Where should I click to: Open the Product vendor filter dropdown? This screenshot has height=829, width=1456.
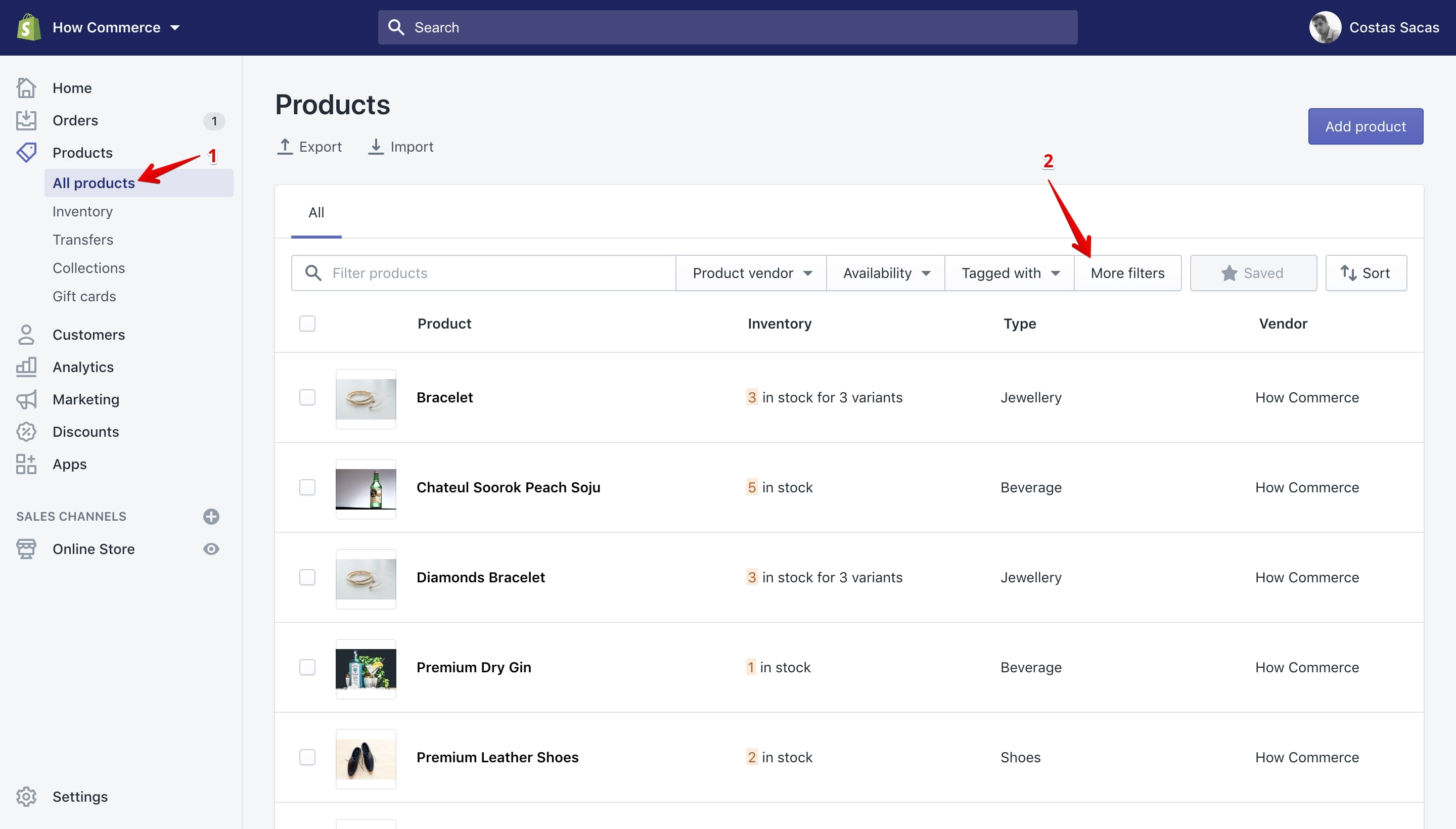(751, 273)
